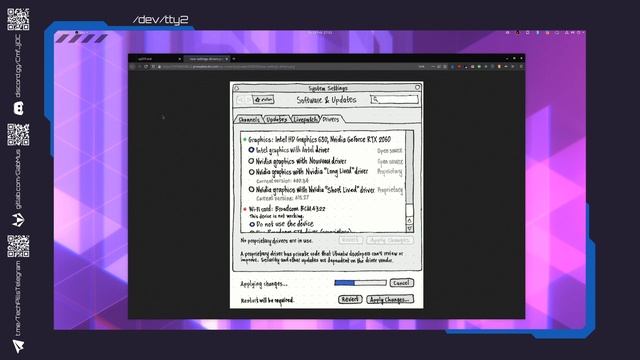
Task: Click the browser reload icon
Action: pos(146,67)
